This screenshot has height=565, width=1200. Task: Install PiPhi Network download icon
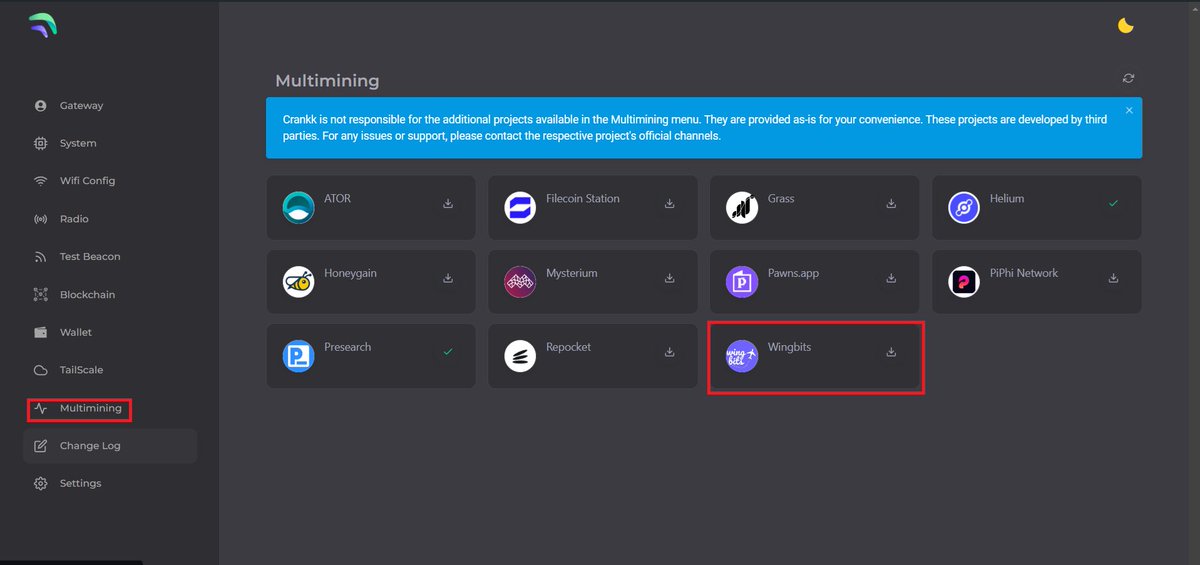tap(1113, 278)
